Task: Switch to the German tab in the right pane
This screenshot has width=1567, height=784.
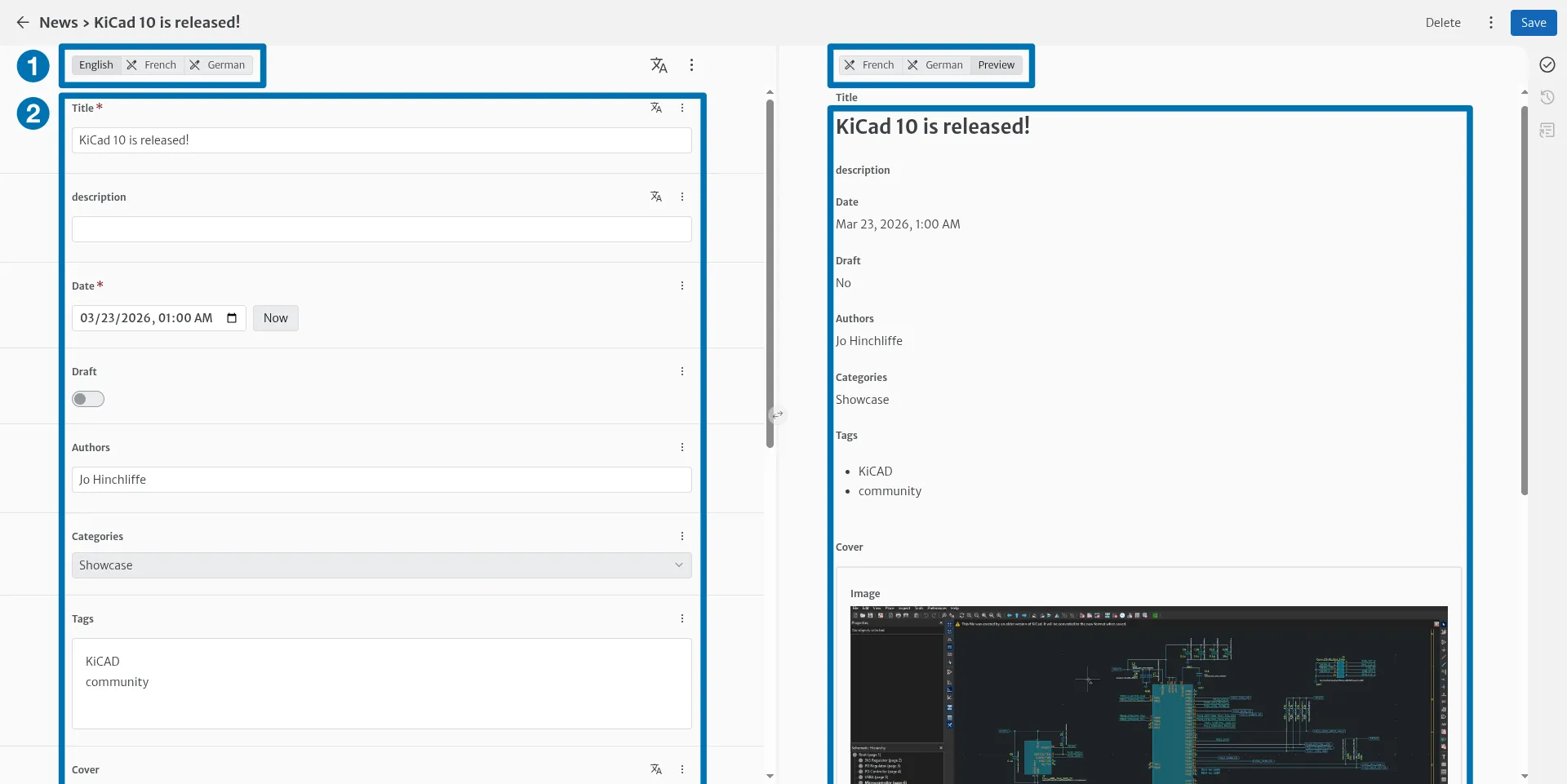Action: 936,65
